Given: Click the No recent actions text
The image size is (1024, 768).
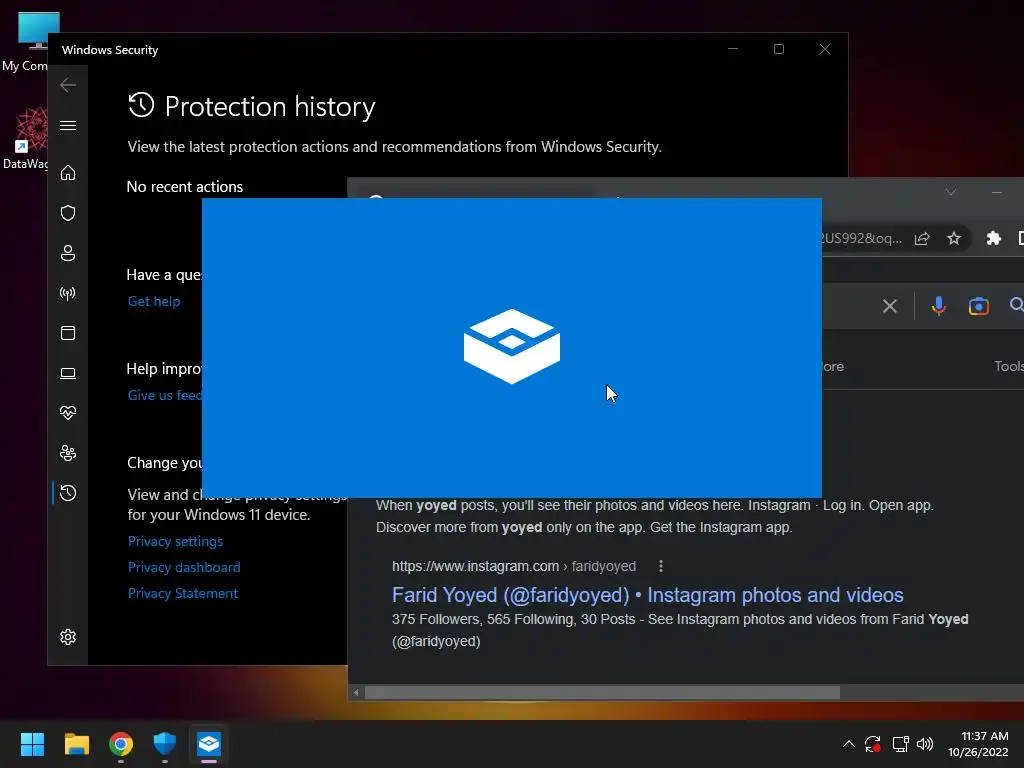Looking at the screenshot, I should 185,187.
